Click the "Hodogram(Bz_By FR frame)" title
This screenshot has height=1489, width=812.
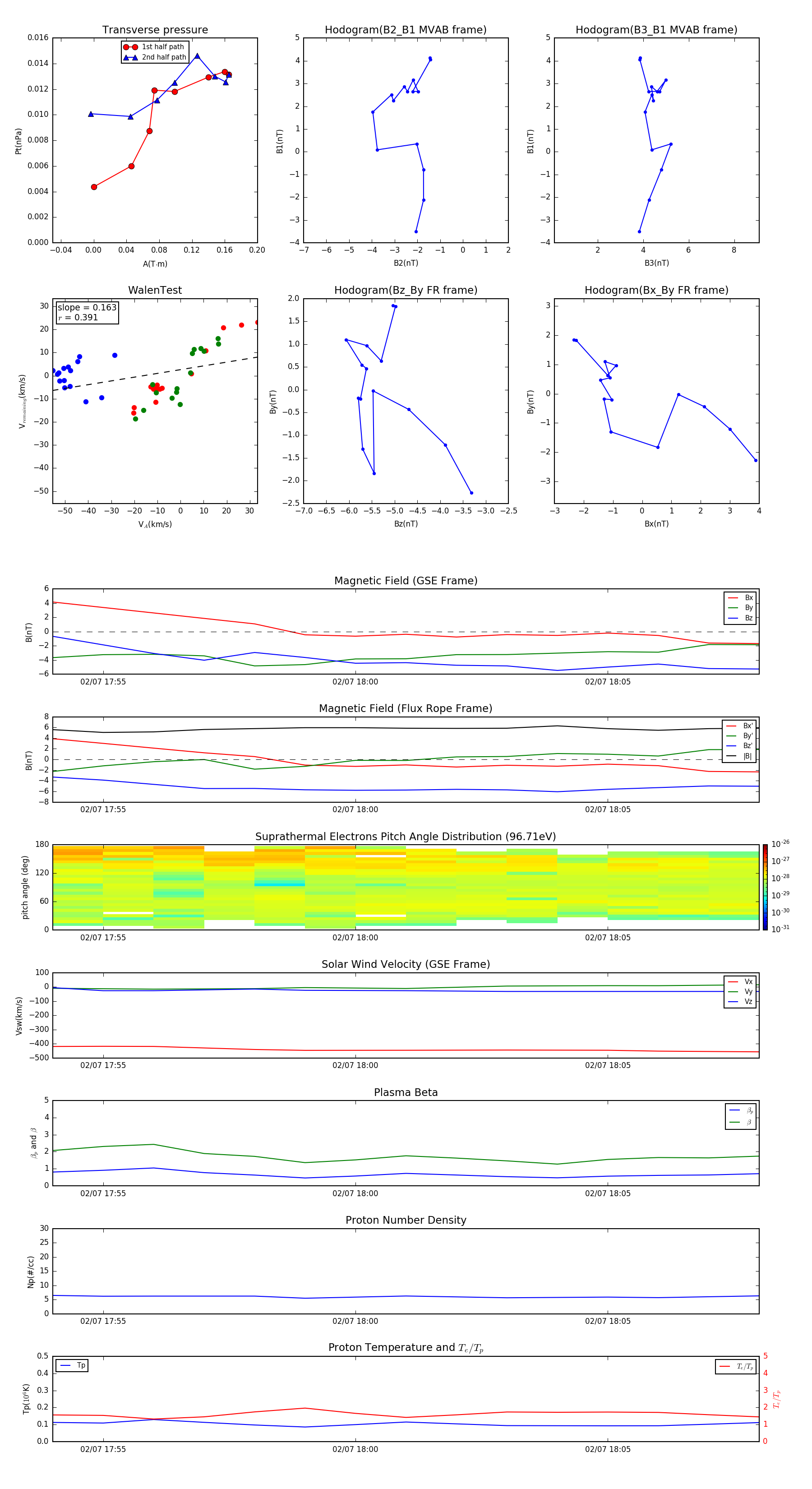[x=406, y=290]
